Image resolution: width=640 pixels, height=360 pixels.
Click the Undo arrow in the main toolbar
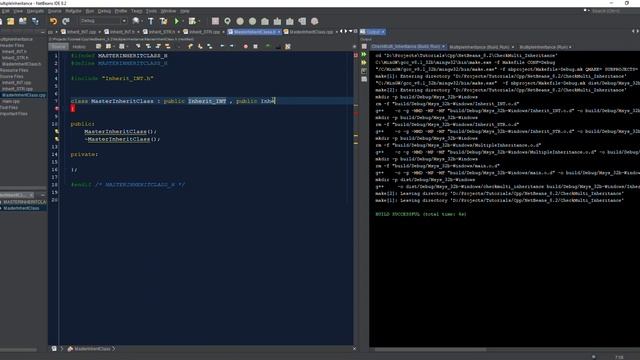(x=53, y=21)
